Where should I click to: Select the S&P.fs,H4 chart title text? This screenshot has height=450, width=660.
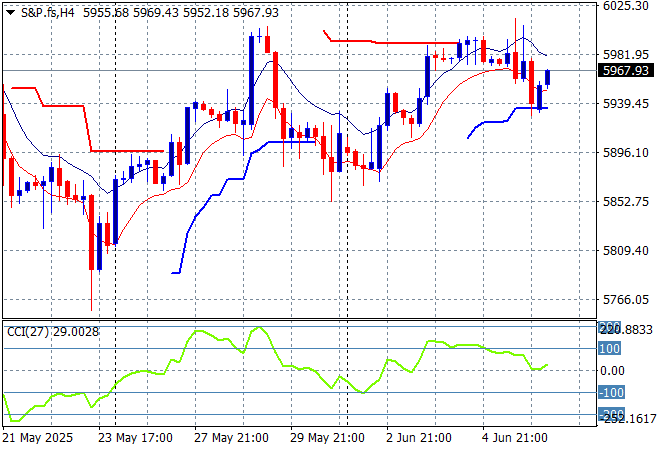pos(48,13)
